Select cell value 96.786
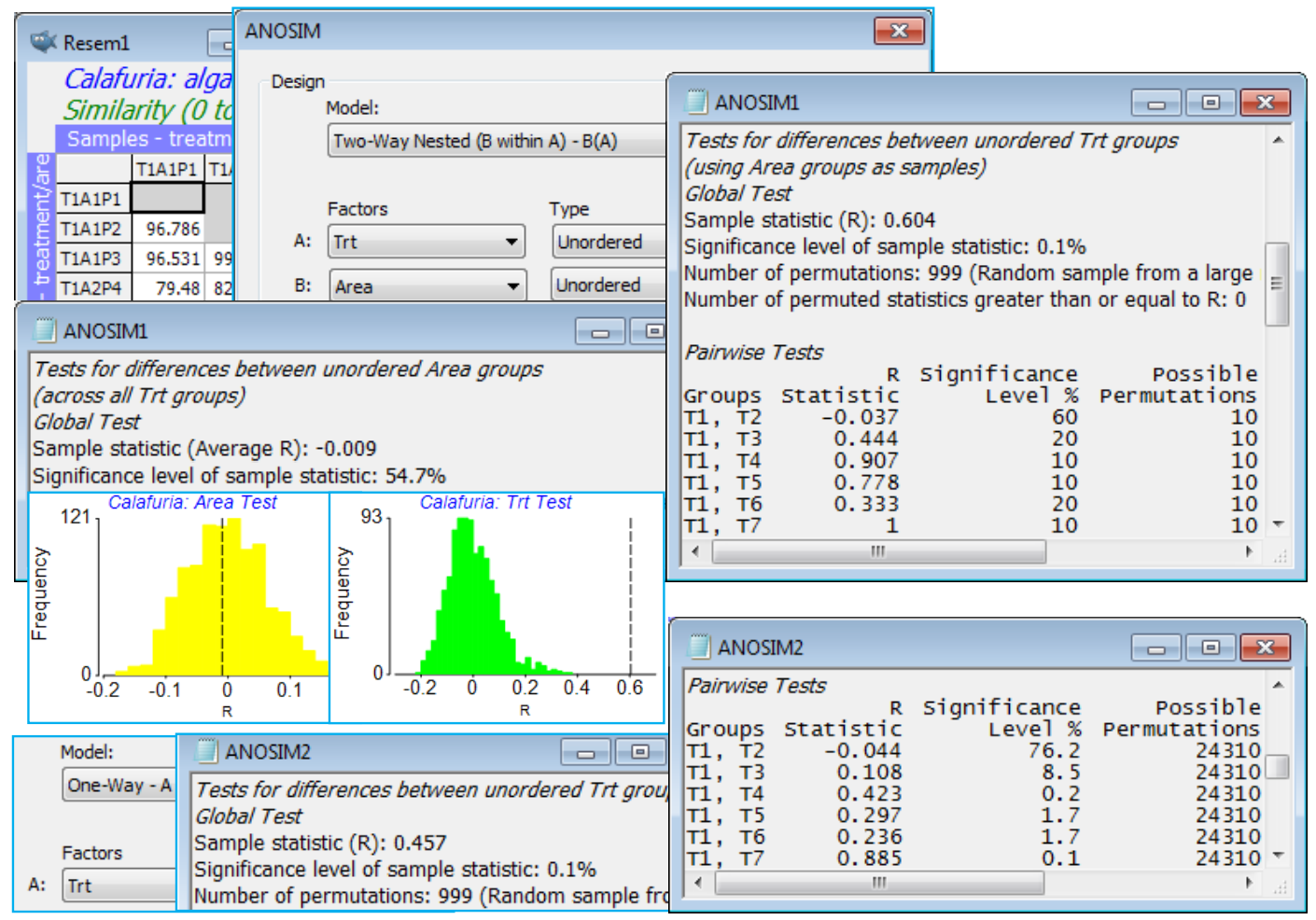 click(168, 228)
